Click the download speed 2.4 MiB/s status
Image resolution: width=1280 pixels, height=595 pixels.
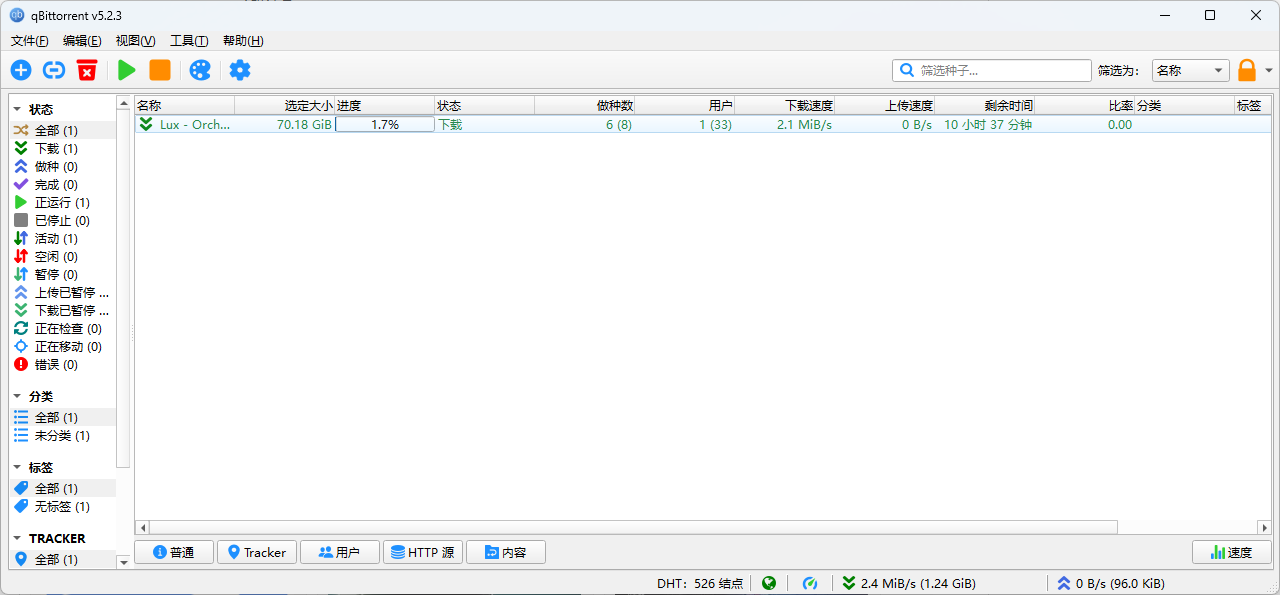coord(908,583)
